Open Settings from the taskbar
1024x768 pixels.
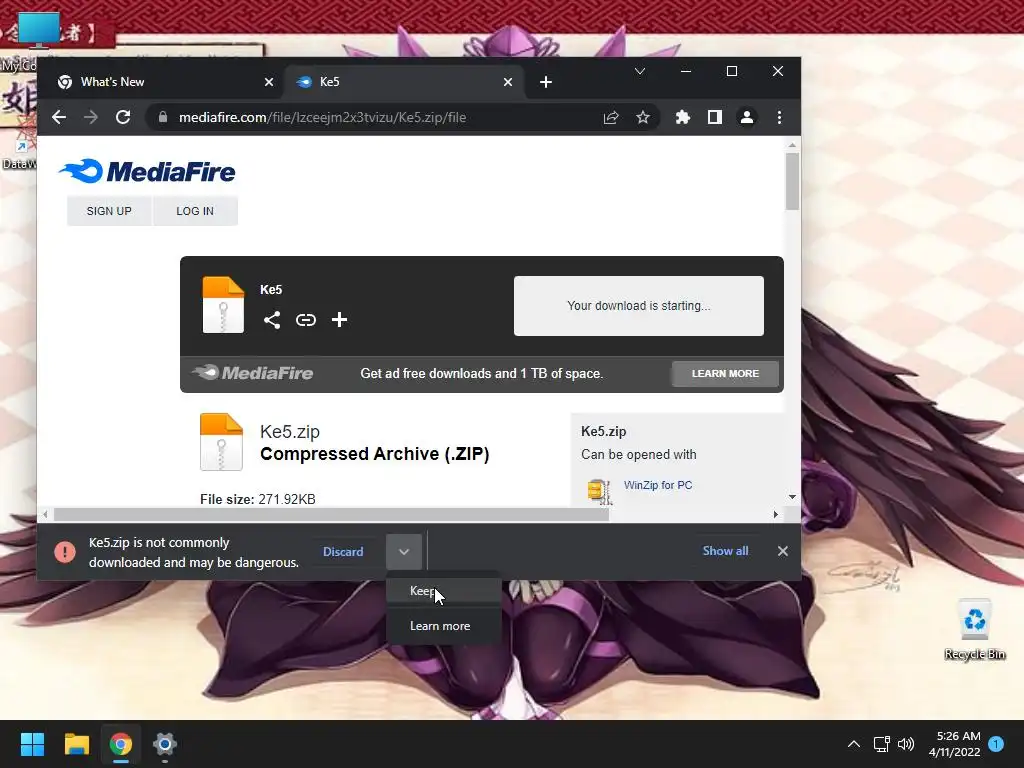pos(165,744)
